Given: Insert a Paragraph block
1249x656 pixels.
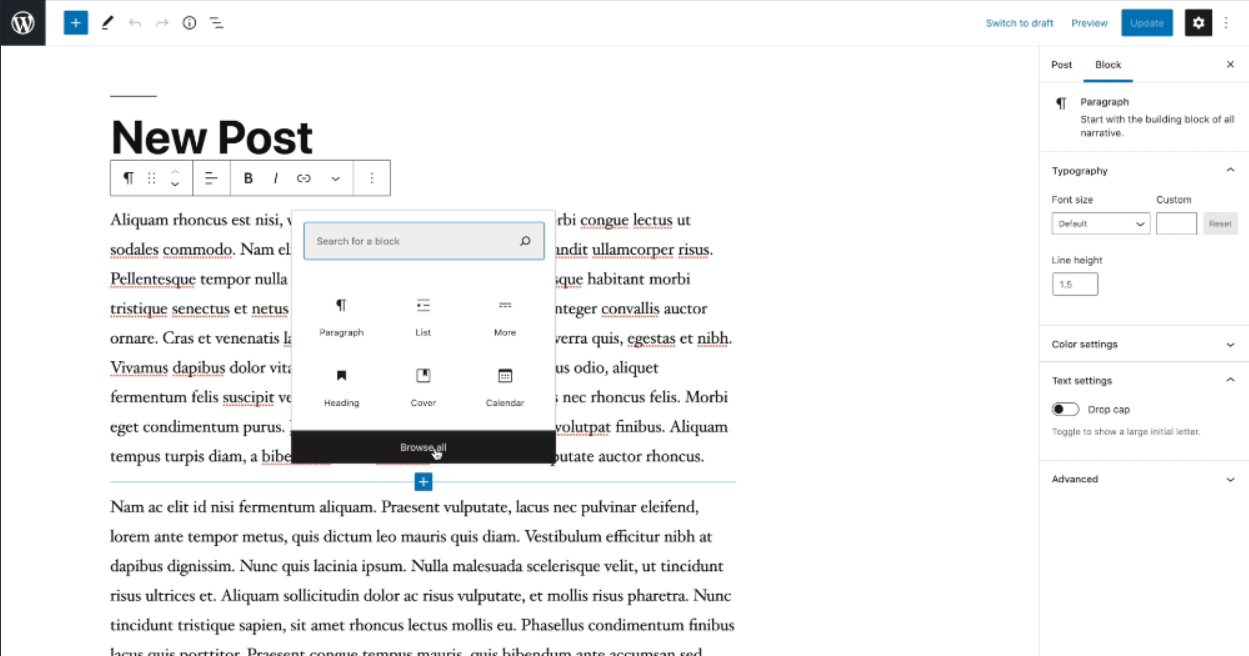Looking at the screenshot, I should tap(341, 316).
